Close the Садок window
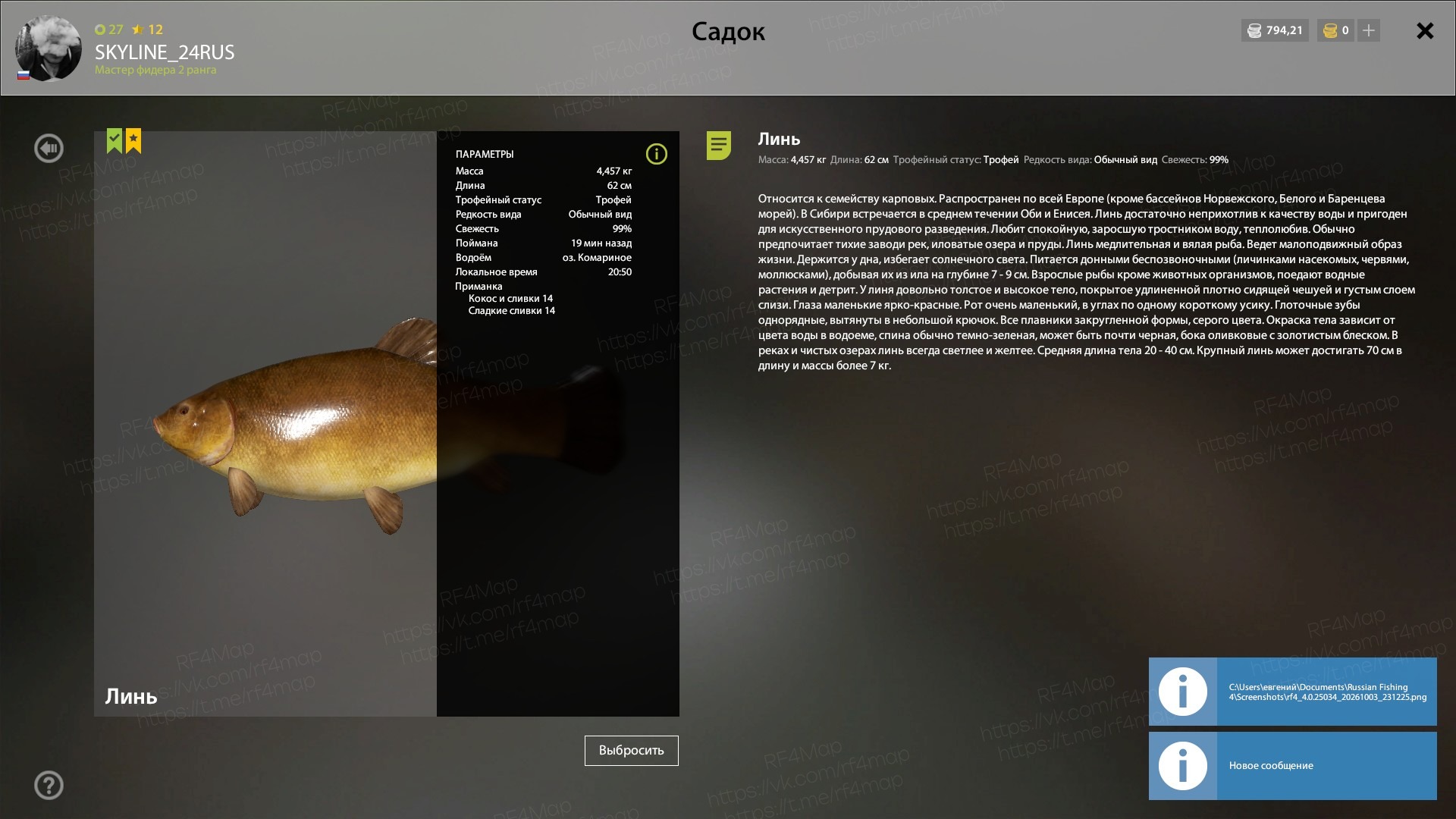The width and height of the screenshot is (1456, 819). [x=1425, y=30]
